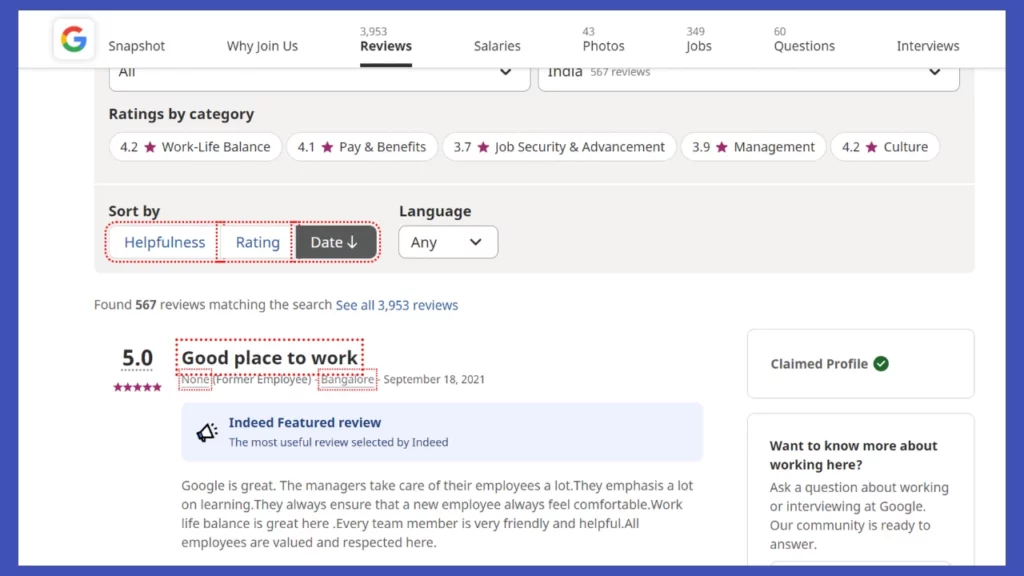Toggle Date sort order
Image resolution: width=1024 pixels, height=576 pixels.
pyautogui.click(x=336, y=242)
